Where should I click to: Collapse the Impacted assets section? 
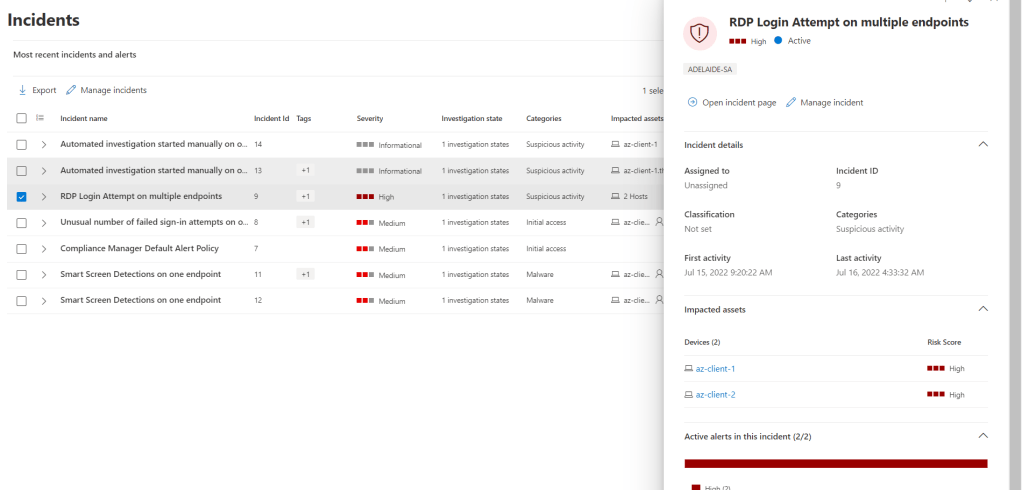tap(982, 310)
